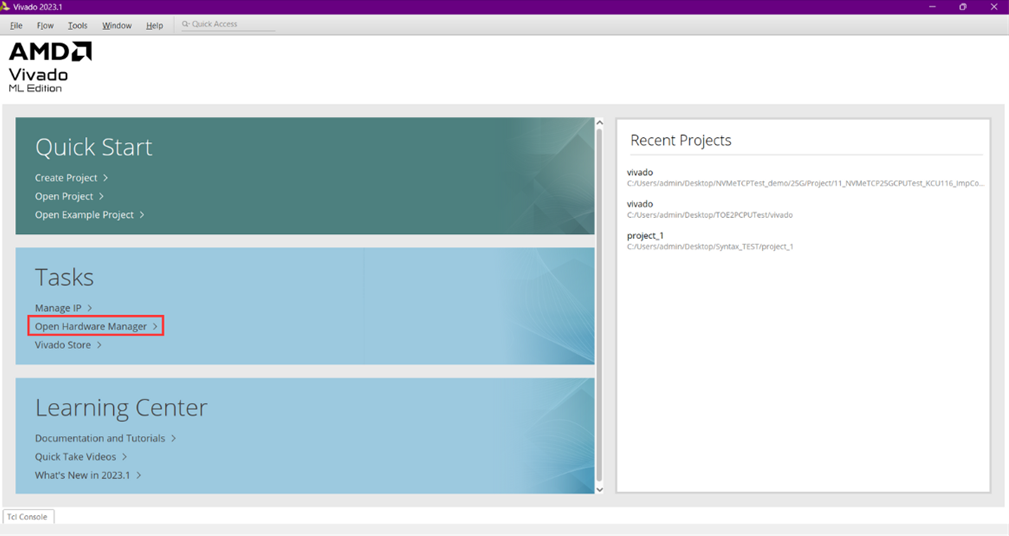Viewport: 1009px width, 536px height.
Task: Open Hardware Manager from Tasks
Action: pos(91,326)
